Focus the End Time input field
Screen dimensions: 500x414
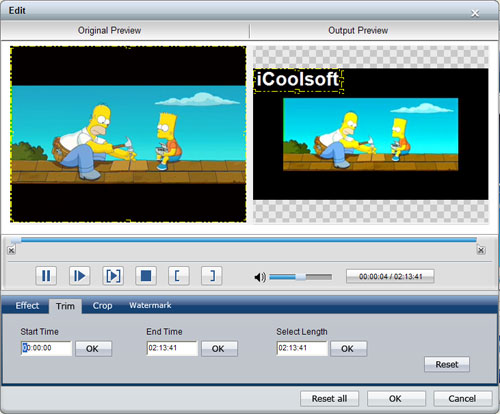click(172, 348)
